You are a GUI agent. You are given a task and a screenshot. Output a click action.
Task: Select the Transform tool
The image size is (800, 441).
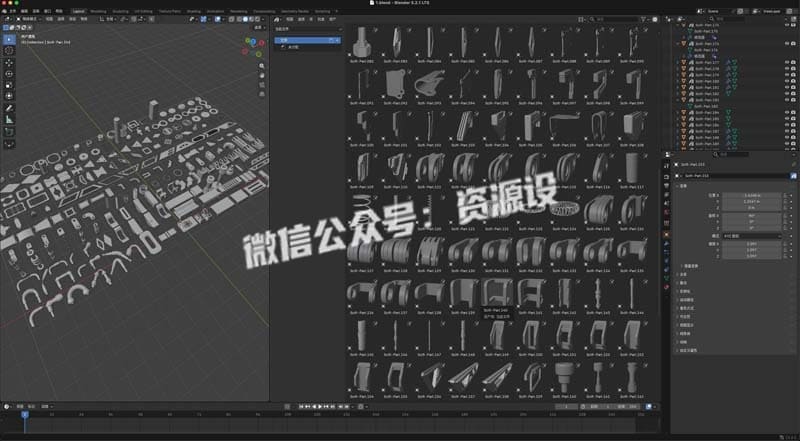(9, 96)
